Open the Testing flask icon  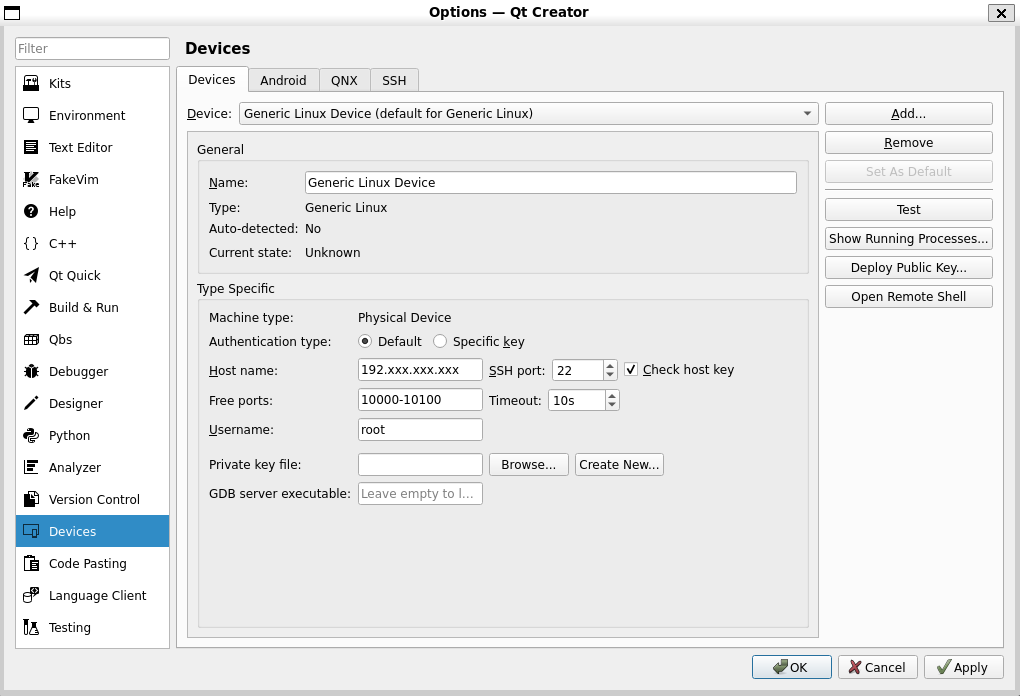pyautogui.click(x=31, y=627)
